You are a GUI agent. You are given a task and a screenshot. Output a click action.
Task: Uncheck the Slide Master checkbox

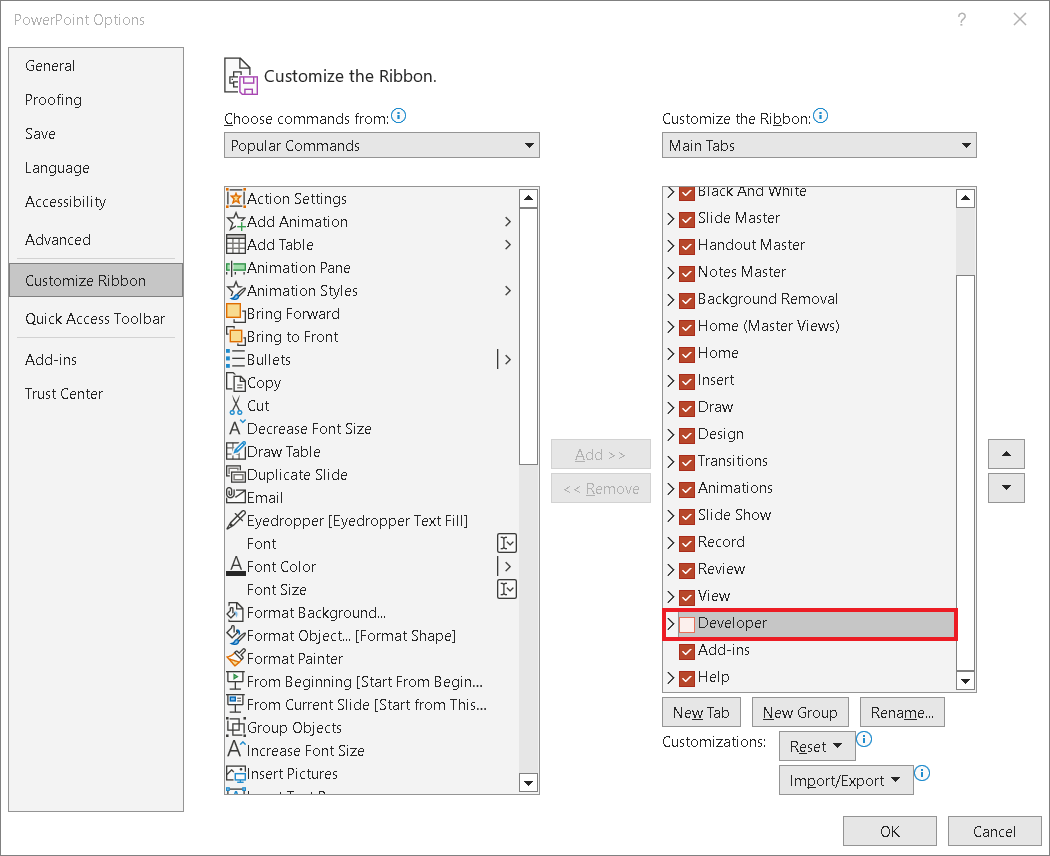pyautogui.click(x=685, y=218)
